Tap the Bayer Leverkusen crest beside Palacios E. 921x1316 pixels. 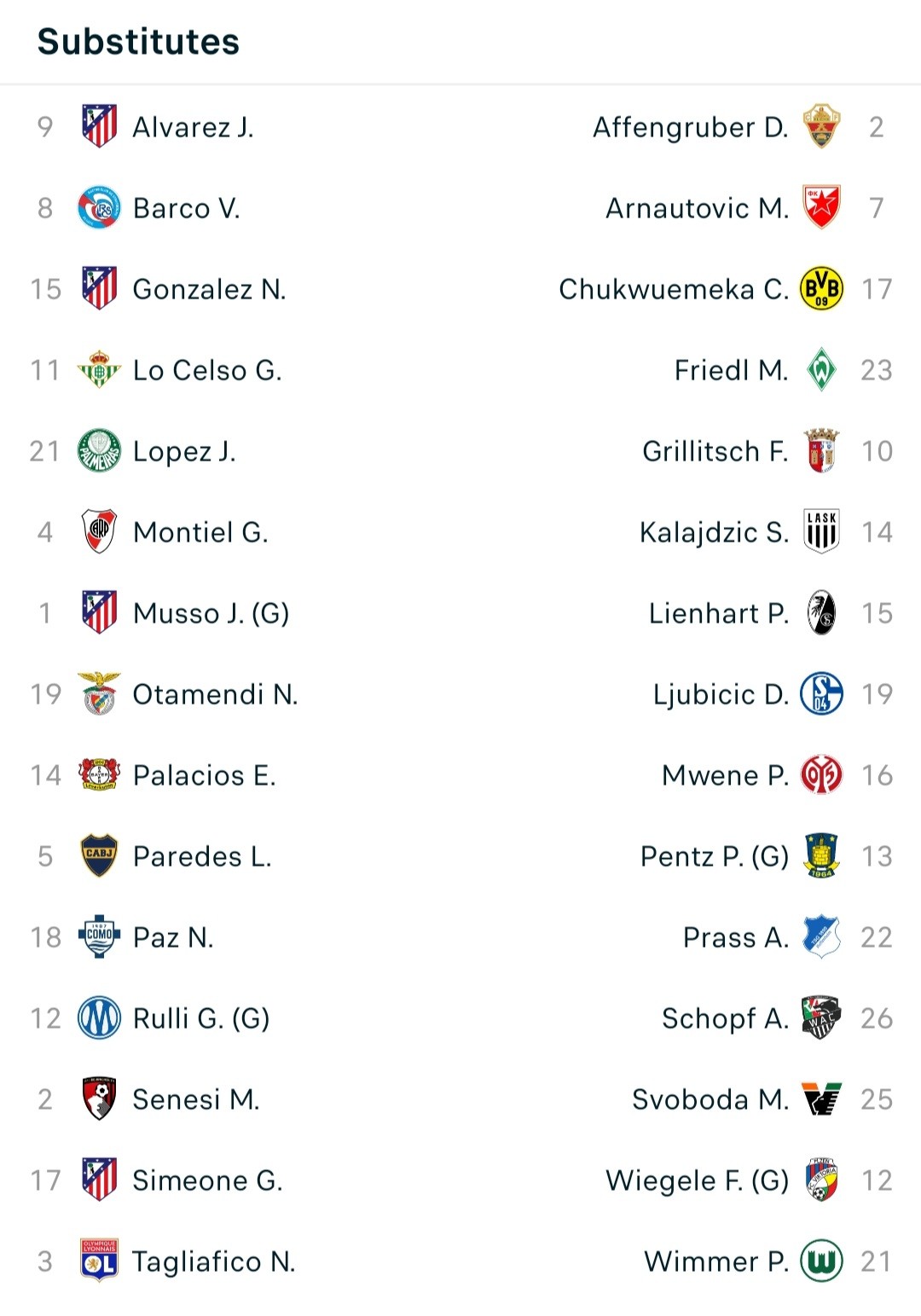99,774
